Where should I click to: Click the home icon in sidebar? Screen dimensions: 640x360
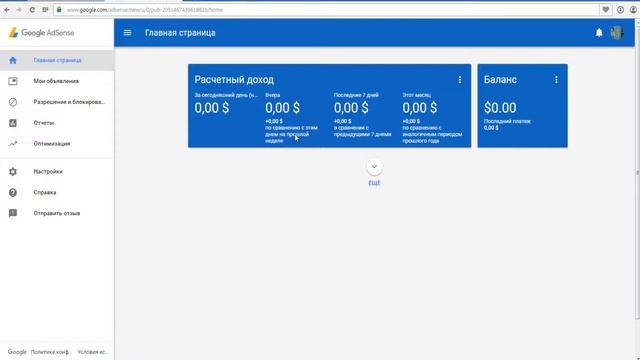(13, 60)
